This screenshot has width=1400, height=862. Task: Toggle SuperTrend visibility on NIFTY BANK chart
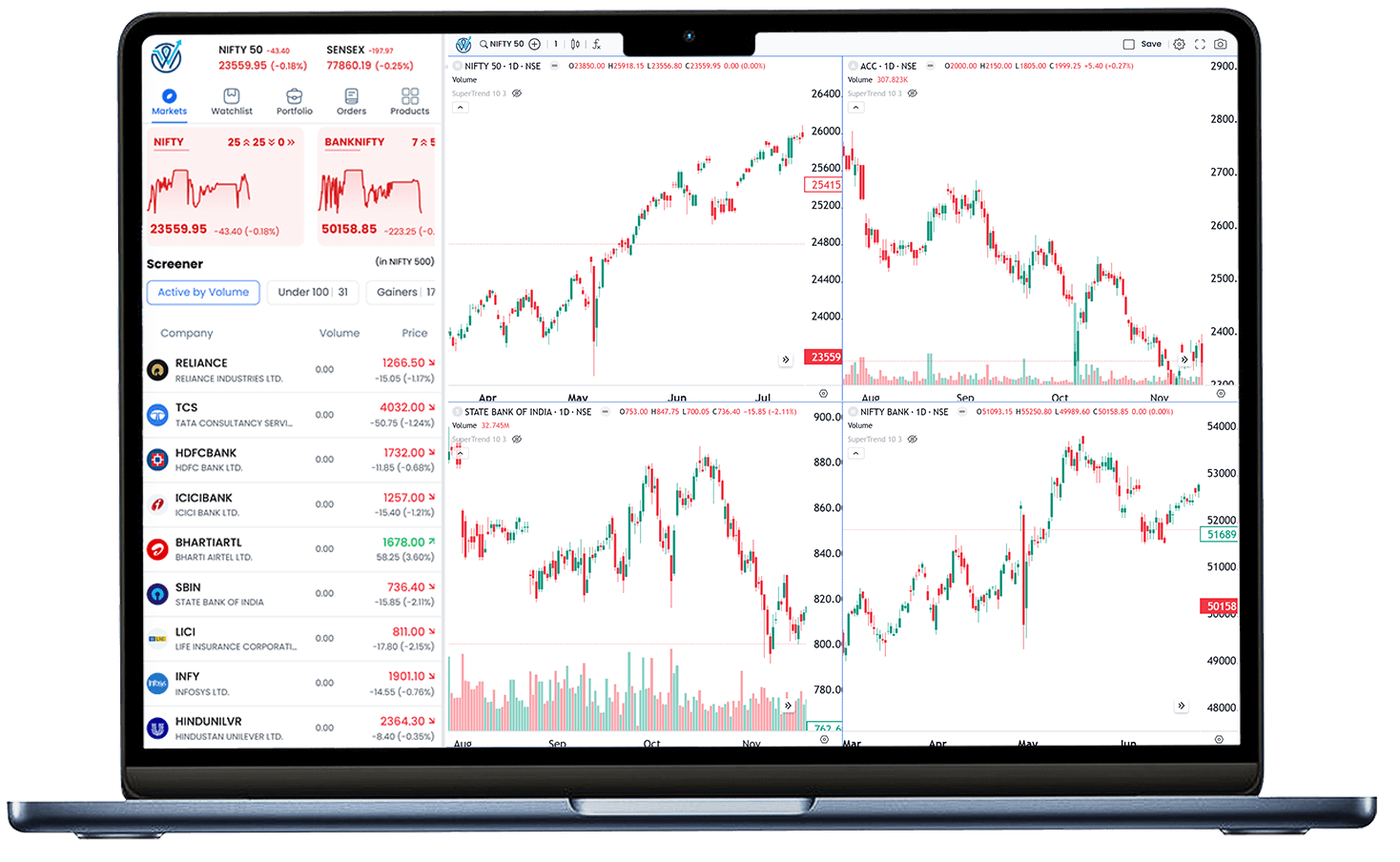click(x=913, y=440)
